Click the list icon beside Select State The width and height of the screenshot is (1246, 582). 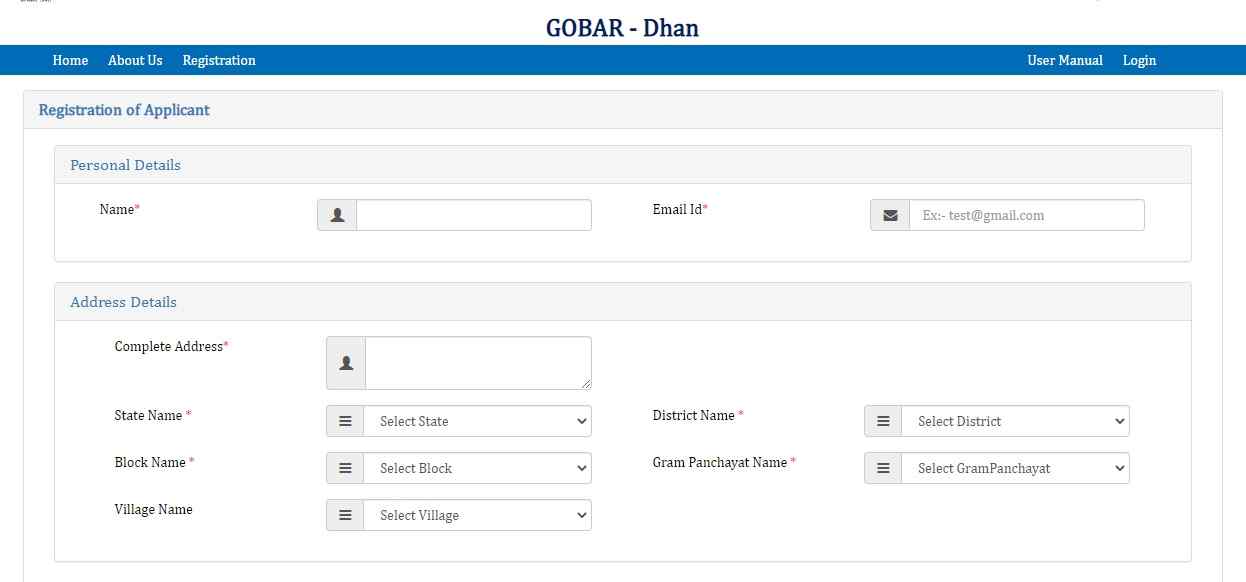[x=345, y=420]
